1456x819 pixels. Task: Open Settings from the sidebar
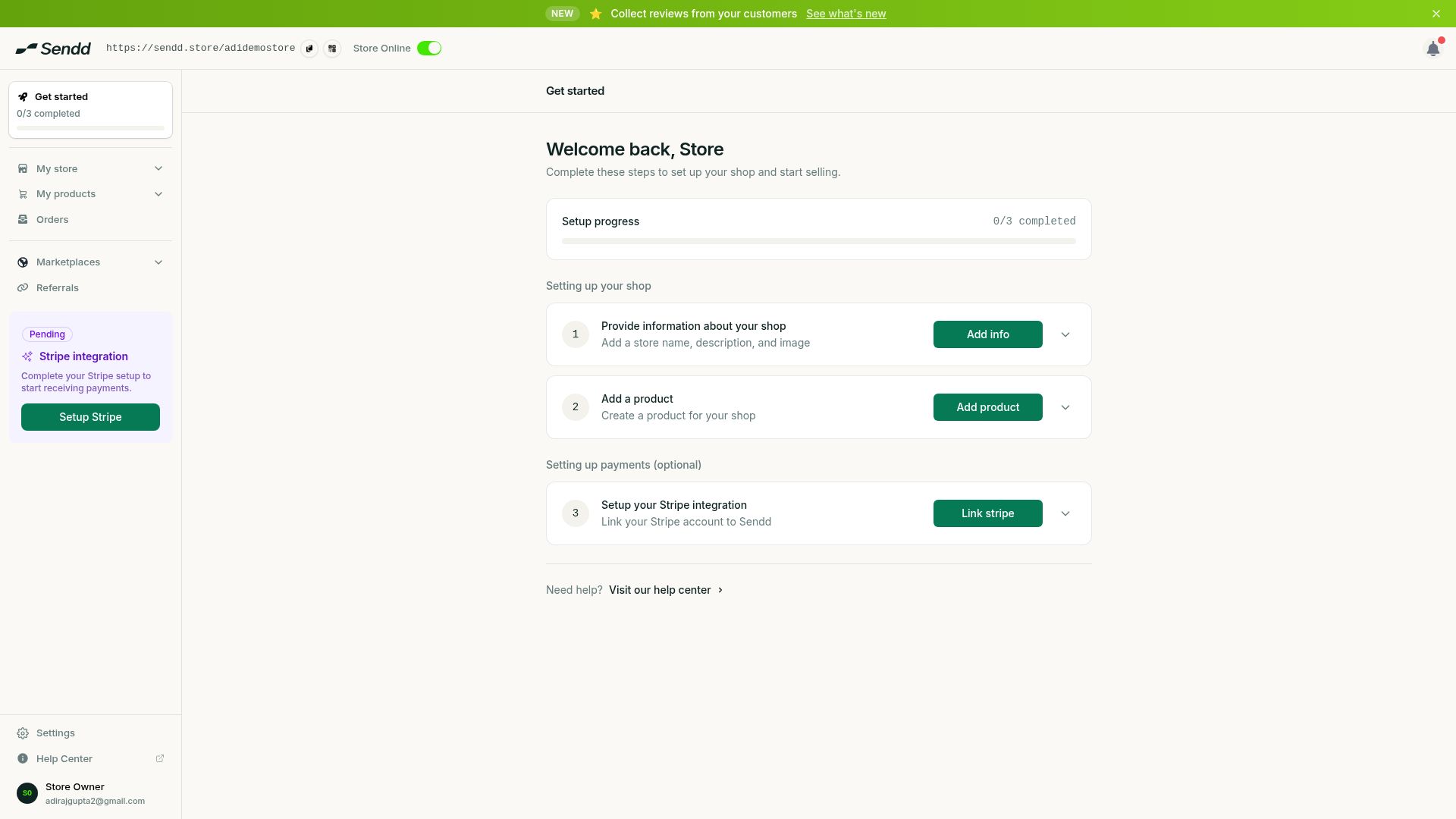[x=90, y=733]
